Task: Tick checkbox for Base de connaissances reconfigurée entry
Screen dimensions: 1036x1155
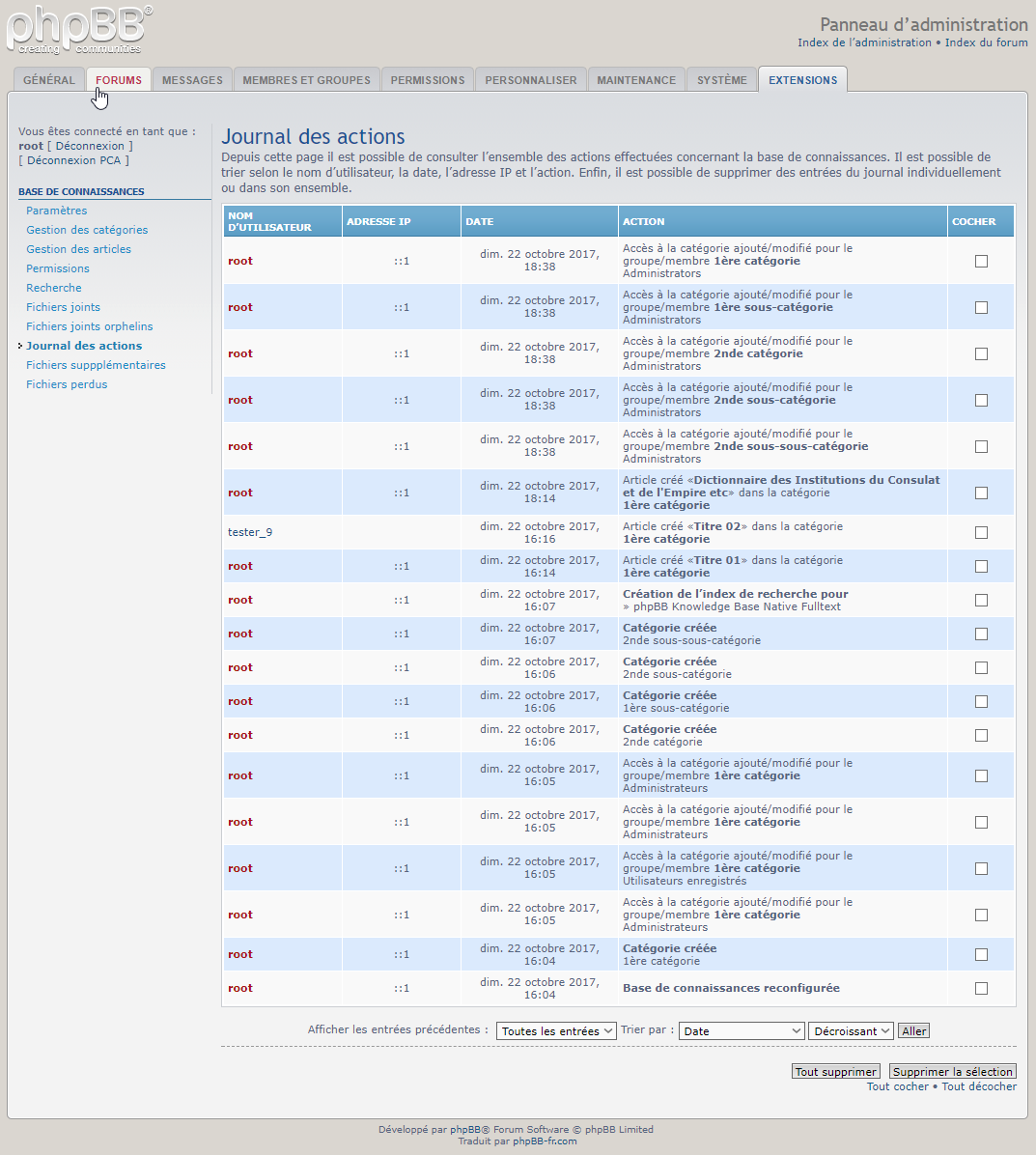Action: [x=981, y=988]
